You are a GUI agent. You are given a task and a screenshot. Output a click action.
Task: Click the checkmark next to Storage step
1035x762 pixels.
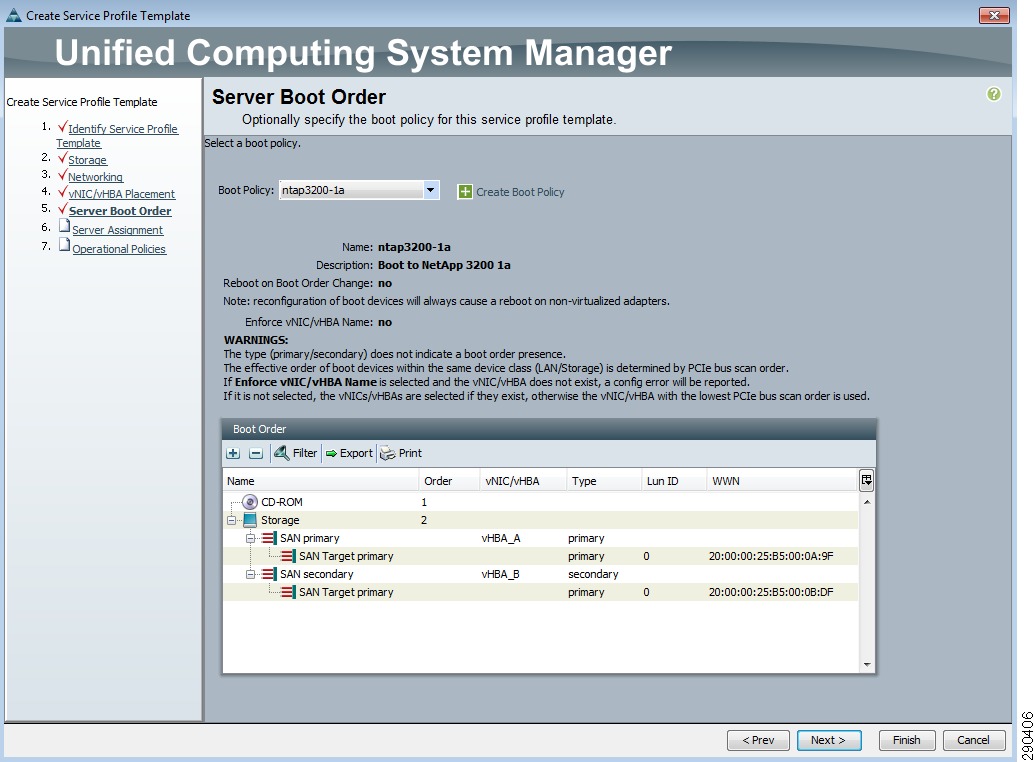click(62, 158)
